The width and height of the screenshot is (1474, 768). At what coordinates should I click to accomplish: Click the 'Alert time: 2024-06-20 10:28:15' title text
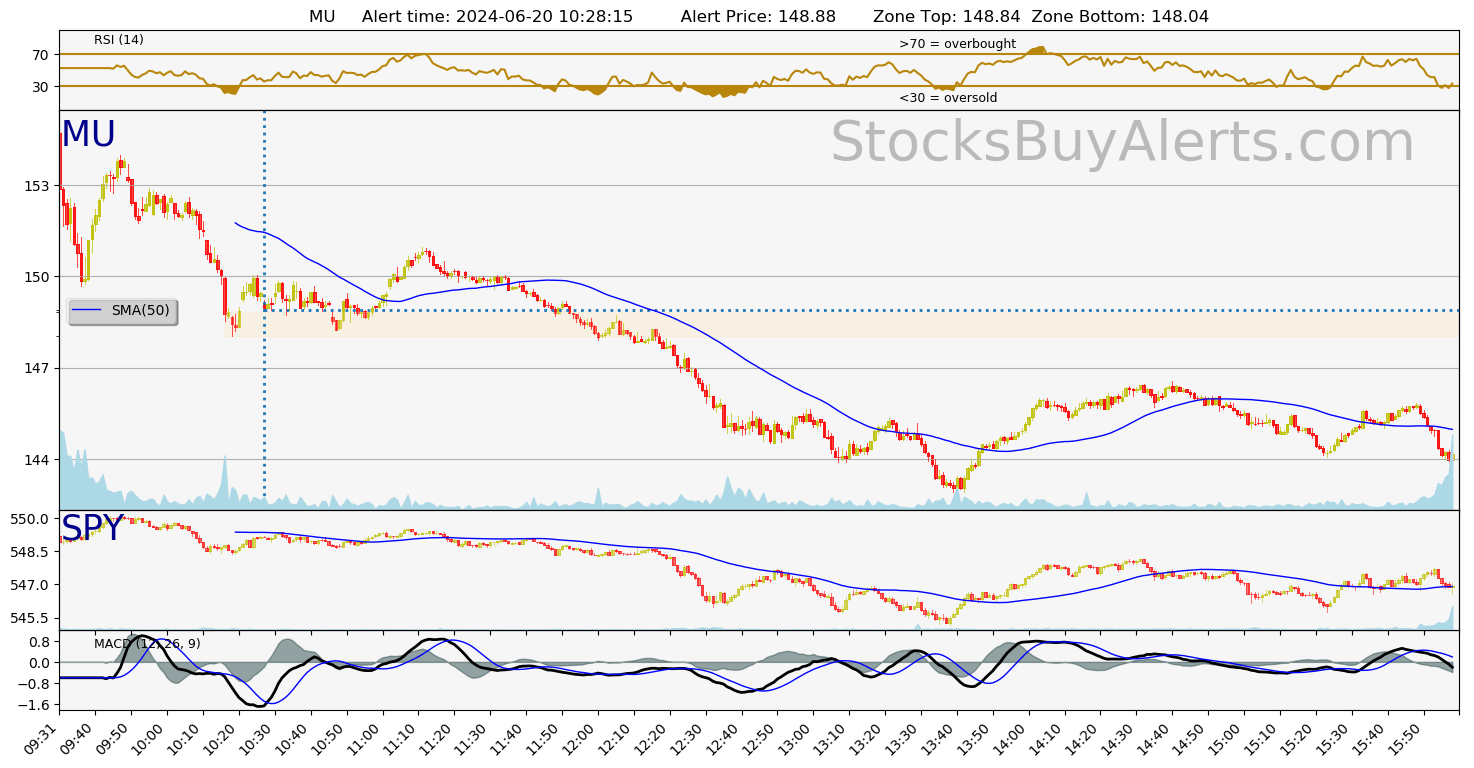[x=497, y=16]
